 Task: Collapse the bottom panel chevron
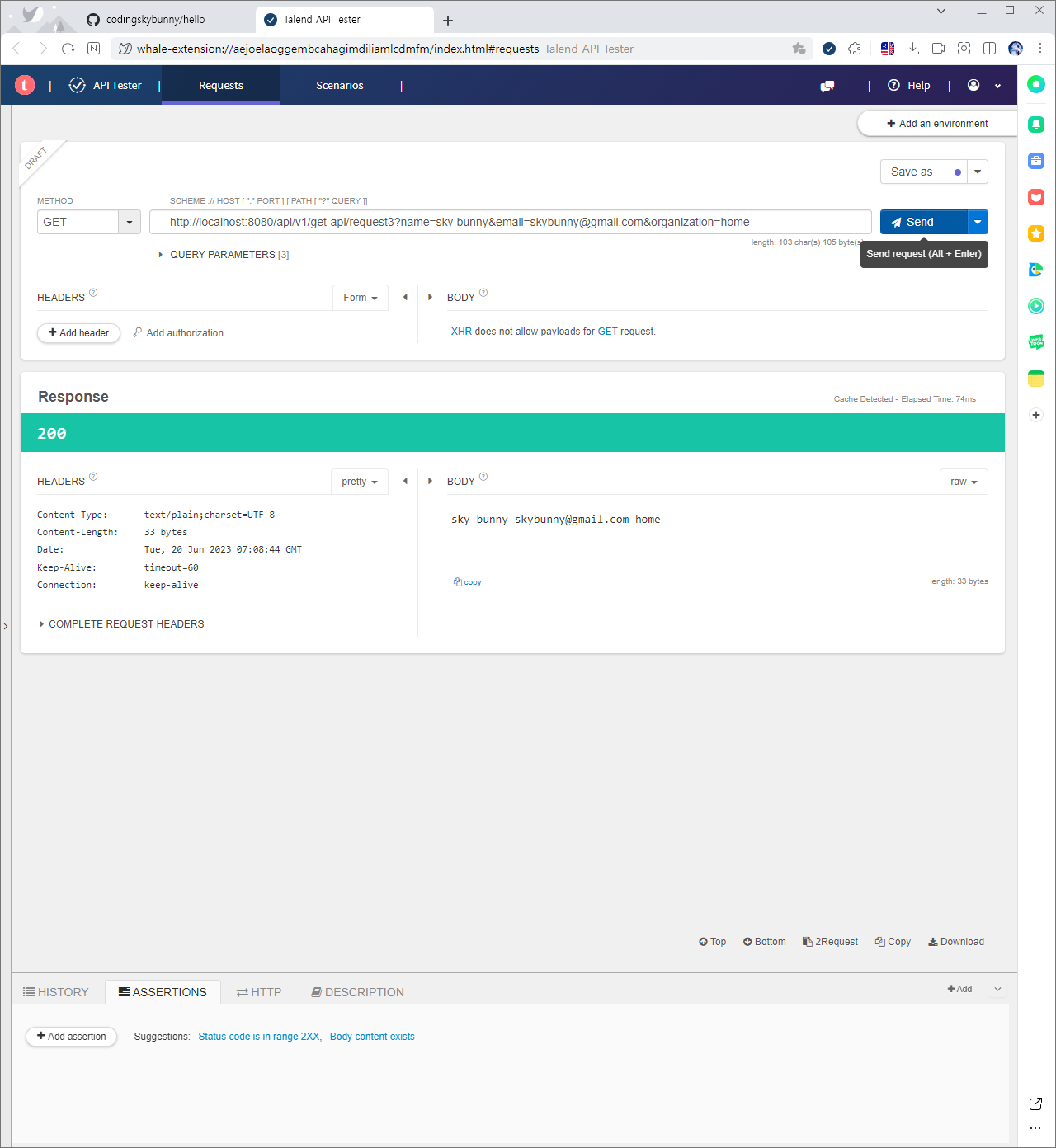[997, 989]
